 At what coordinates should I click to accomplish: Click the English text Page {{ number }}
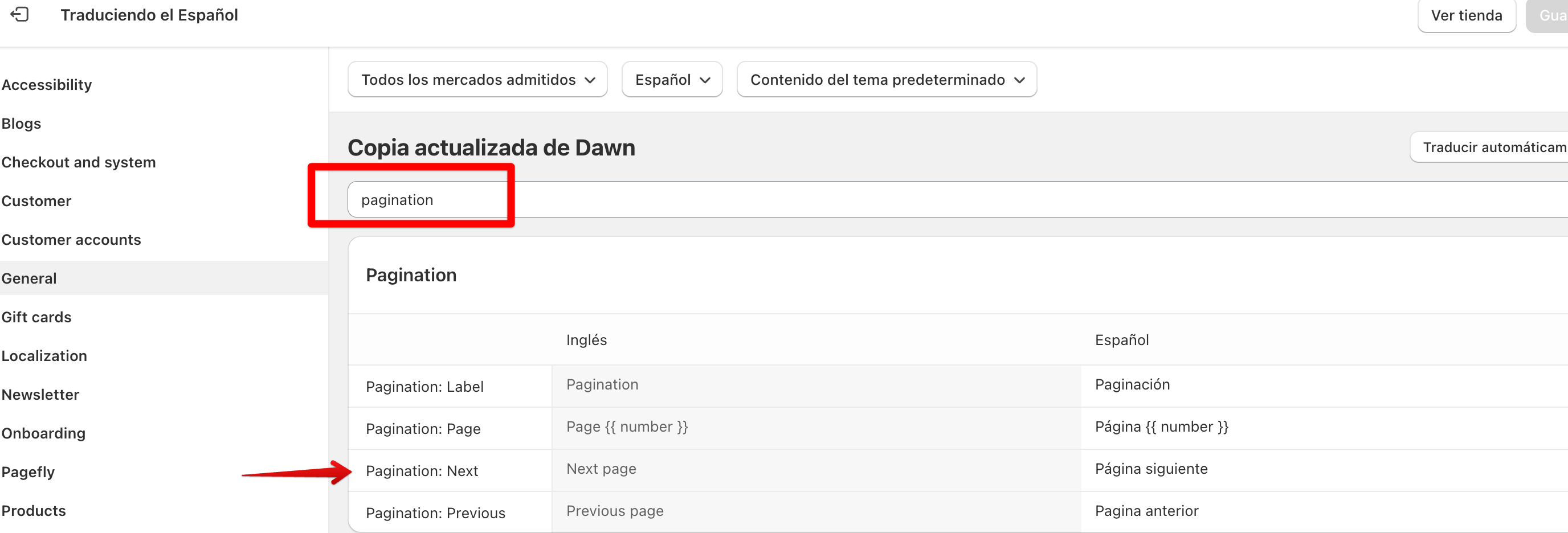(x=627, y=427)
